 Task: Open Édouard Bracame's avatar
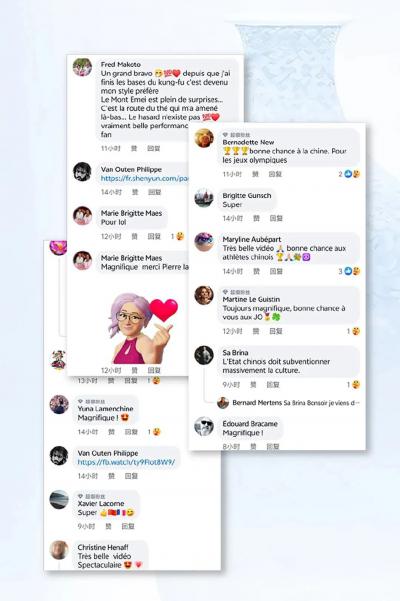coord(204,426)
